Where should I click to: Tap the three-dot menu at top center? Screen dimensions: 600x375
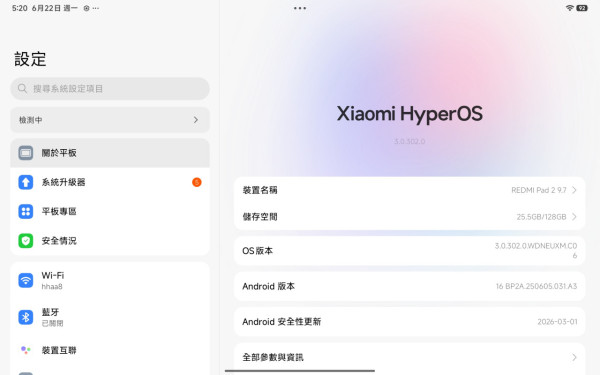click(x=300, y=8)
